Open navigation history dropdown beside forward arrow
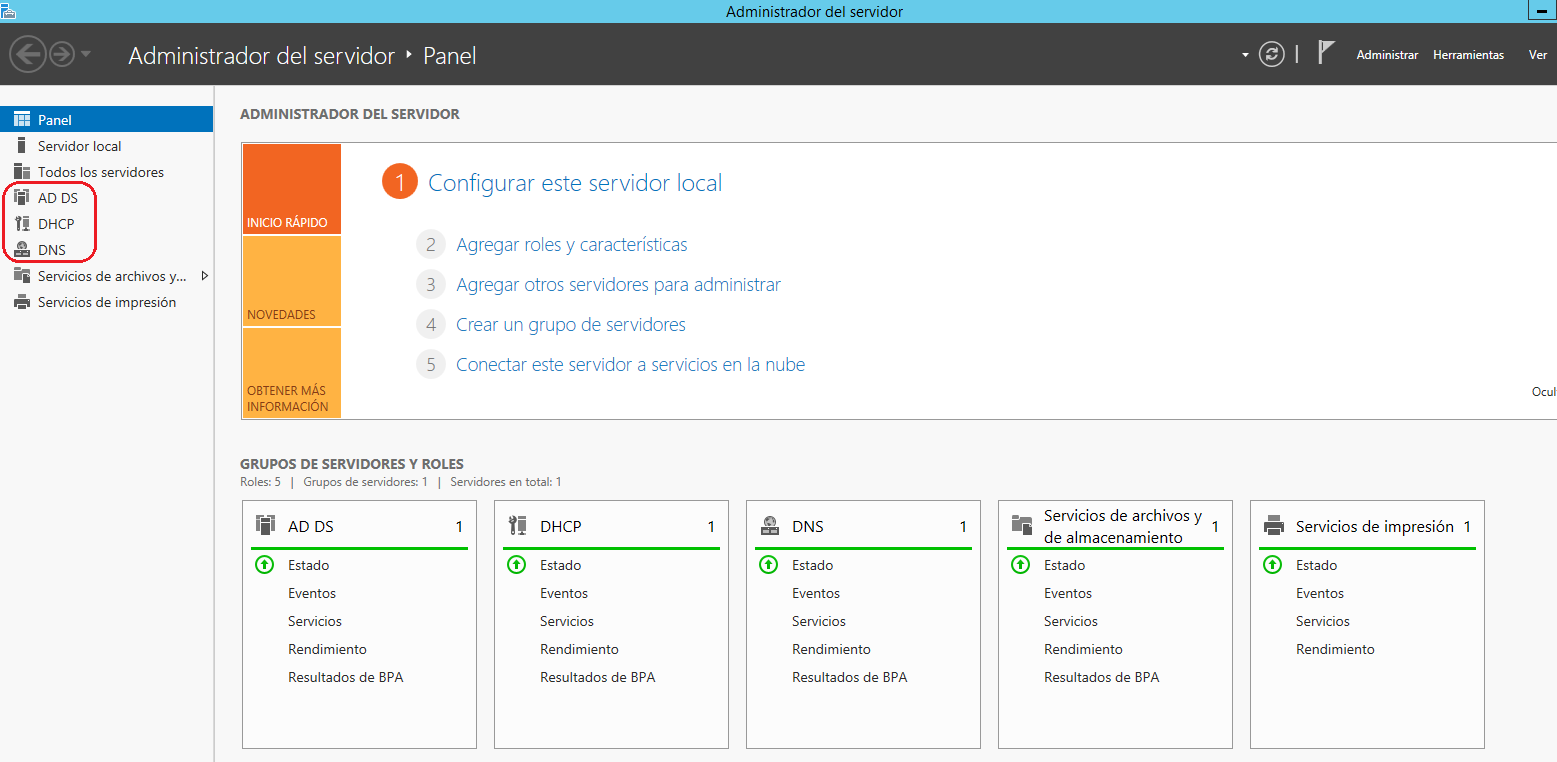Image resolution: width=1557 pixels, height=762 pixels. [x=85, y=54]
